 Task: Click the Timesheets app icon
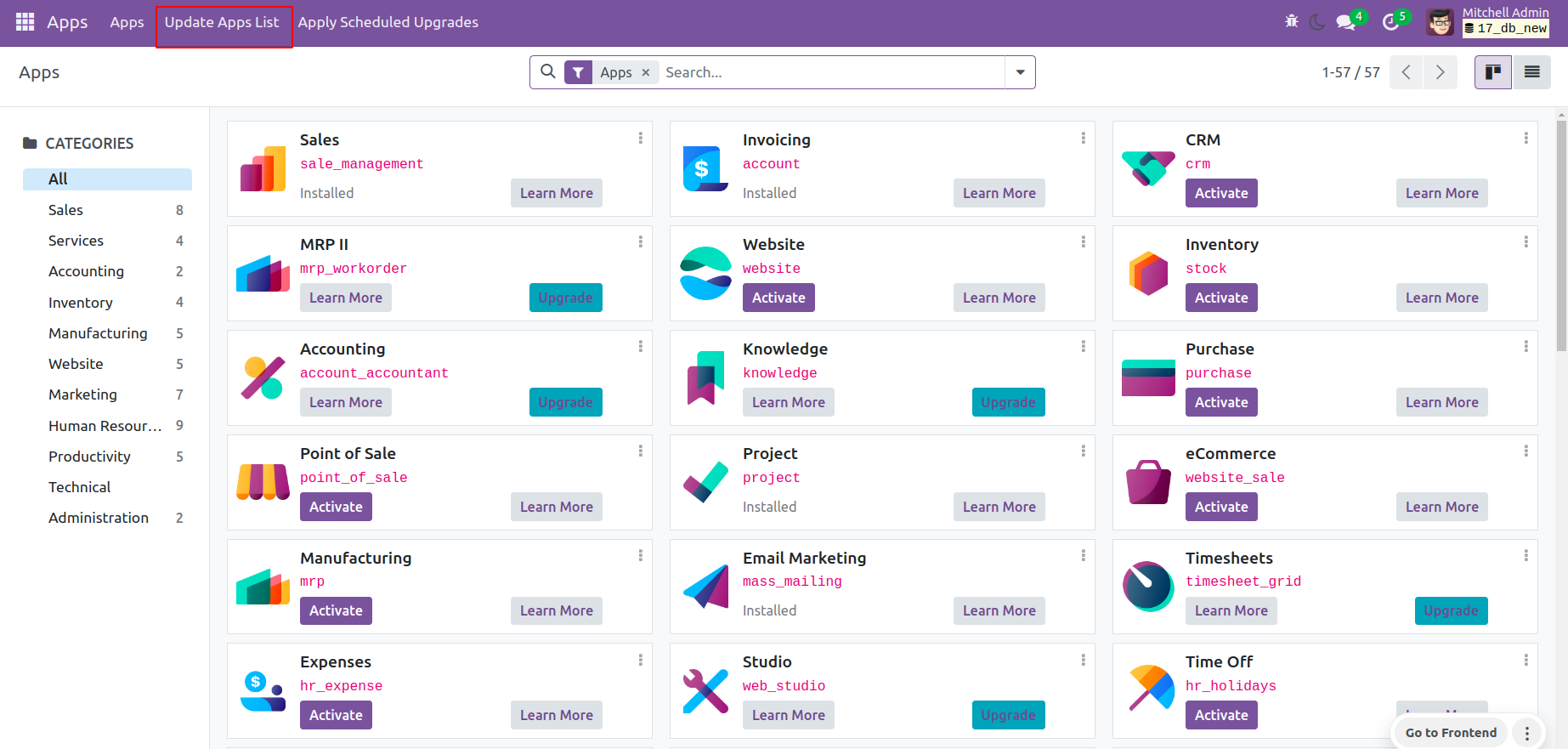(1149, 587)
